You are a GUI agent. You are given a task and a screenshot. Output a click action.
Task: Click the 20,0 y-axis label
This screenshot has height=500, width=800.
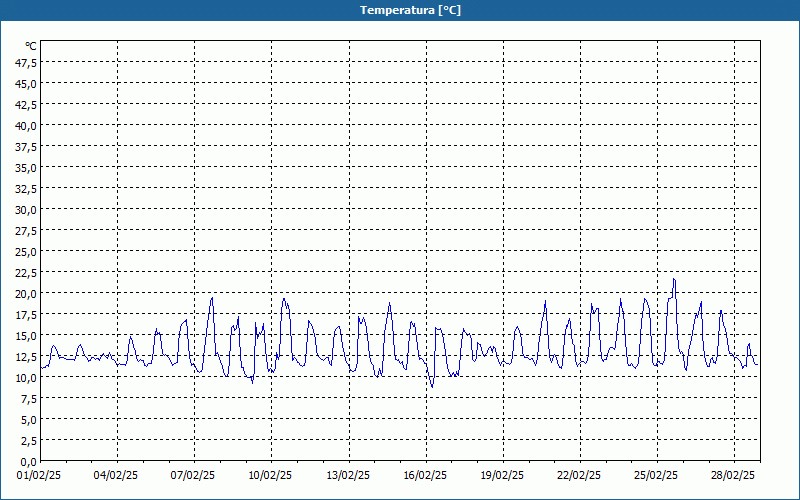26,293
